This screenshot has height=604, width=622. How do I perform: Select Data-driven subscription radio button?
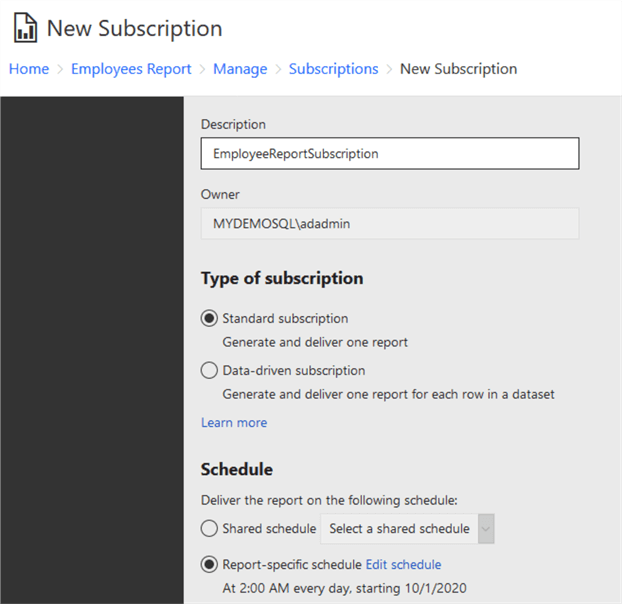click(x=209, y=371)
